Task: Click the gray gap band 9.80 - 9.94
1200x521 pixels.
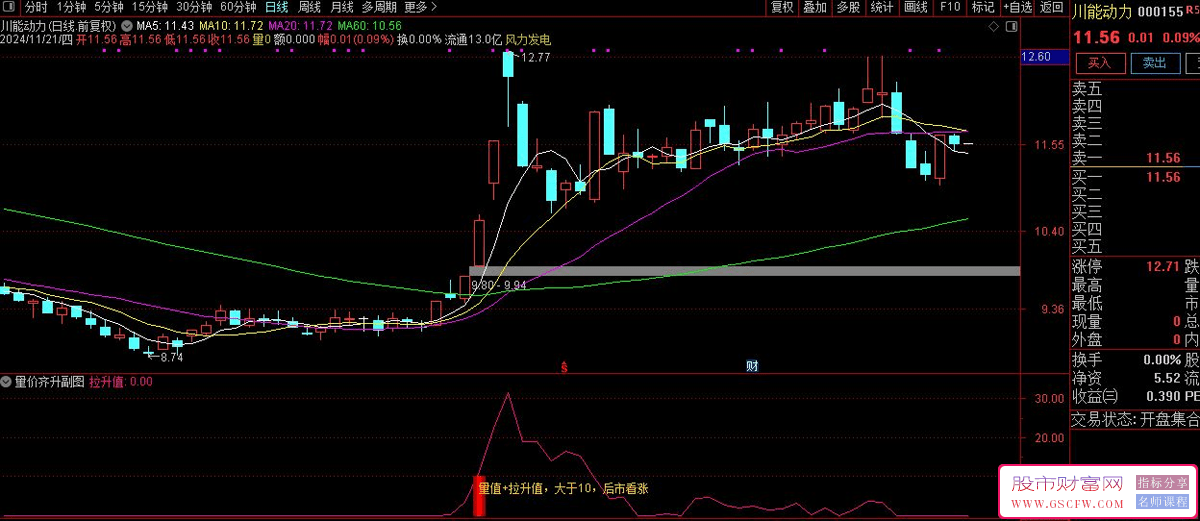Action: coord(744,271)
